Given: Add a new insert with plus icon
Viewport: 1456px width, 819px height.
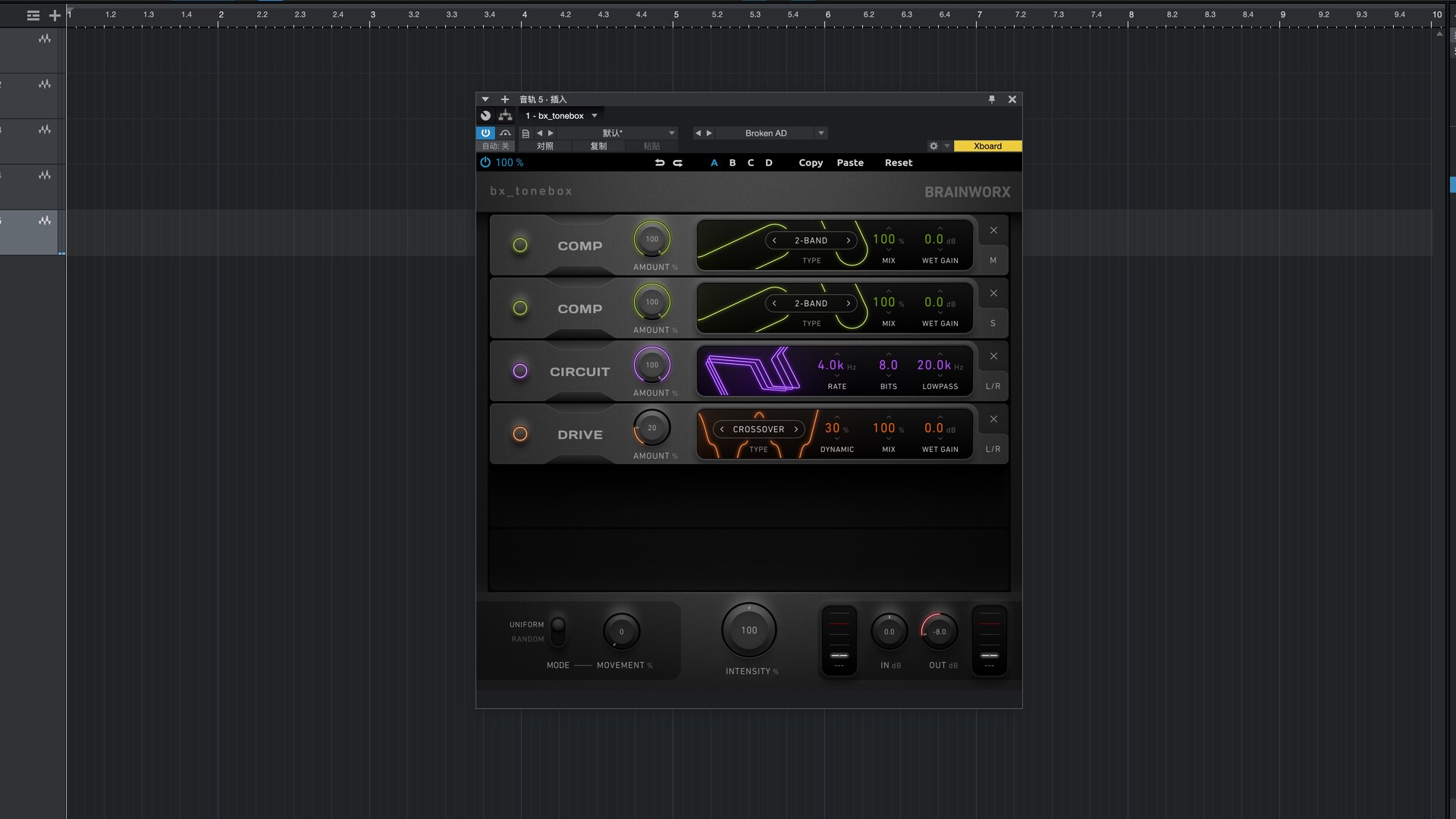Looking at the screenshot, I should [505, 99].
